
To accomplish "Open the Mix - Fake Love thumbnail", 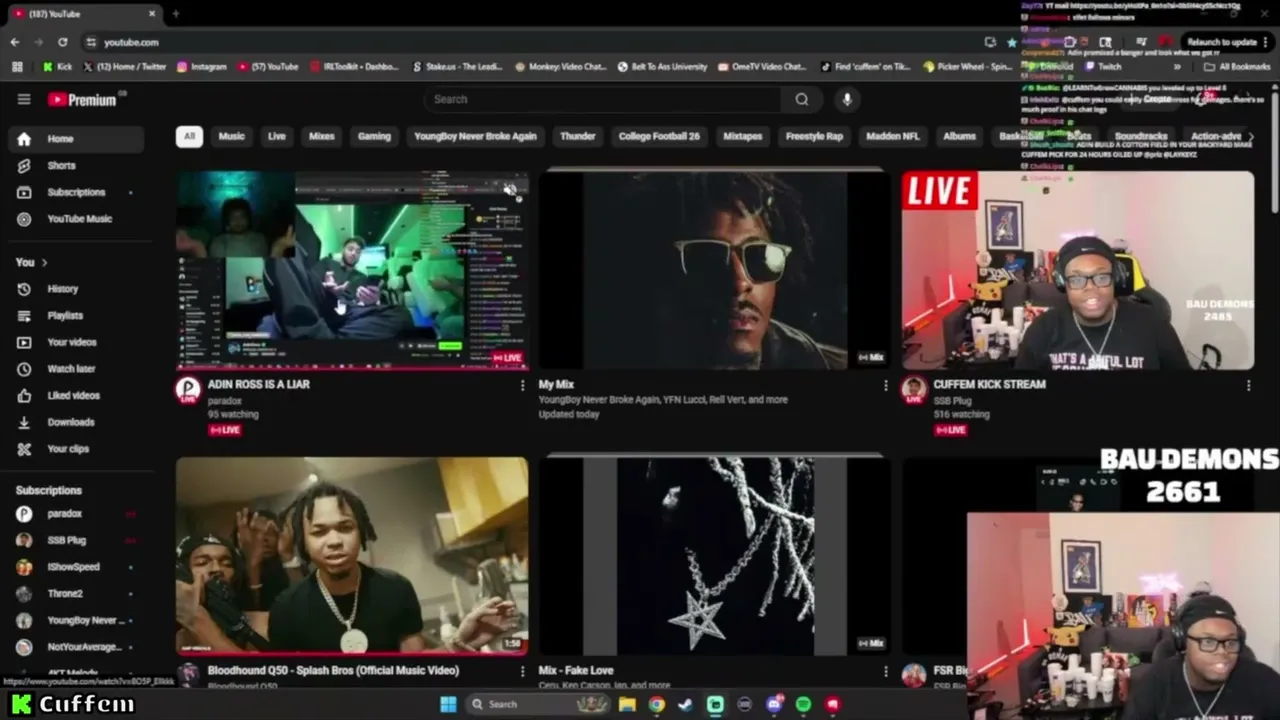I will pos(714,556).
